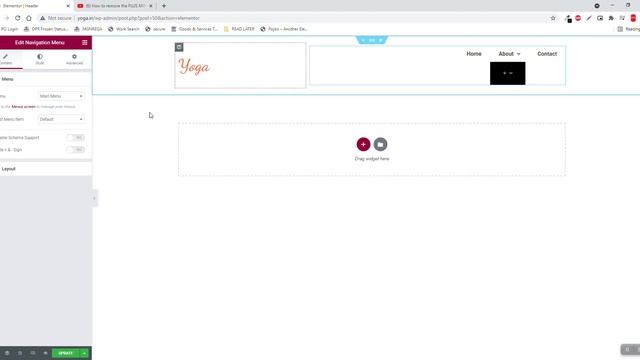Go to browser home page
The image size is (640, 360).
point(29,18)
